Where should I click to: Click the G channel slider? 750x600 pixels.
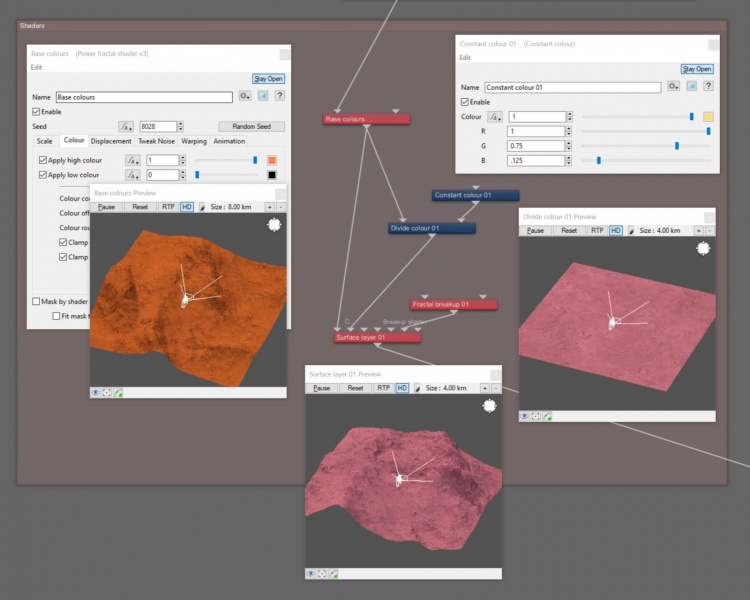point(646,146)
